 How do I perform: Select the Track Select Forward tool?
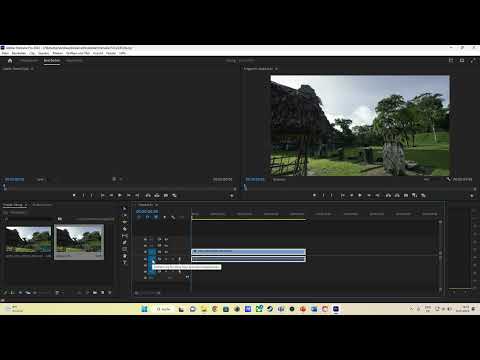[125, 215]
